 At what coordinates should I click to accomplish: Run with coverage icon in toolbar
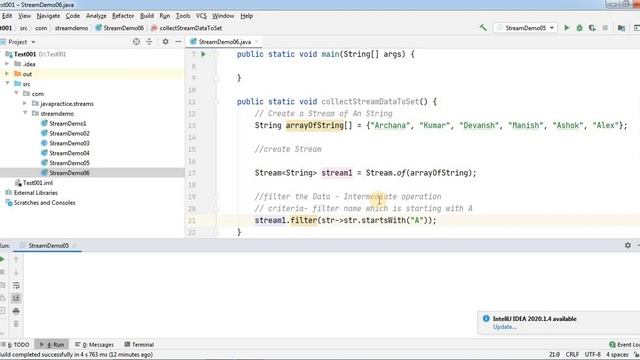pyautogui.click(x=592, y=28)
